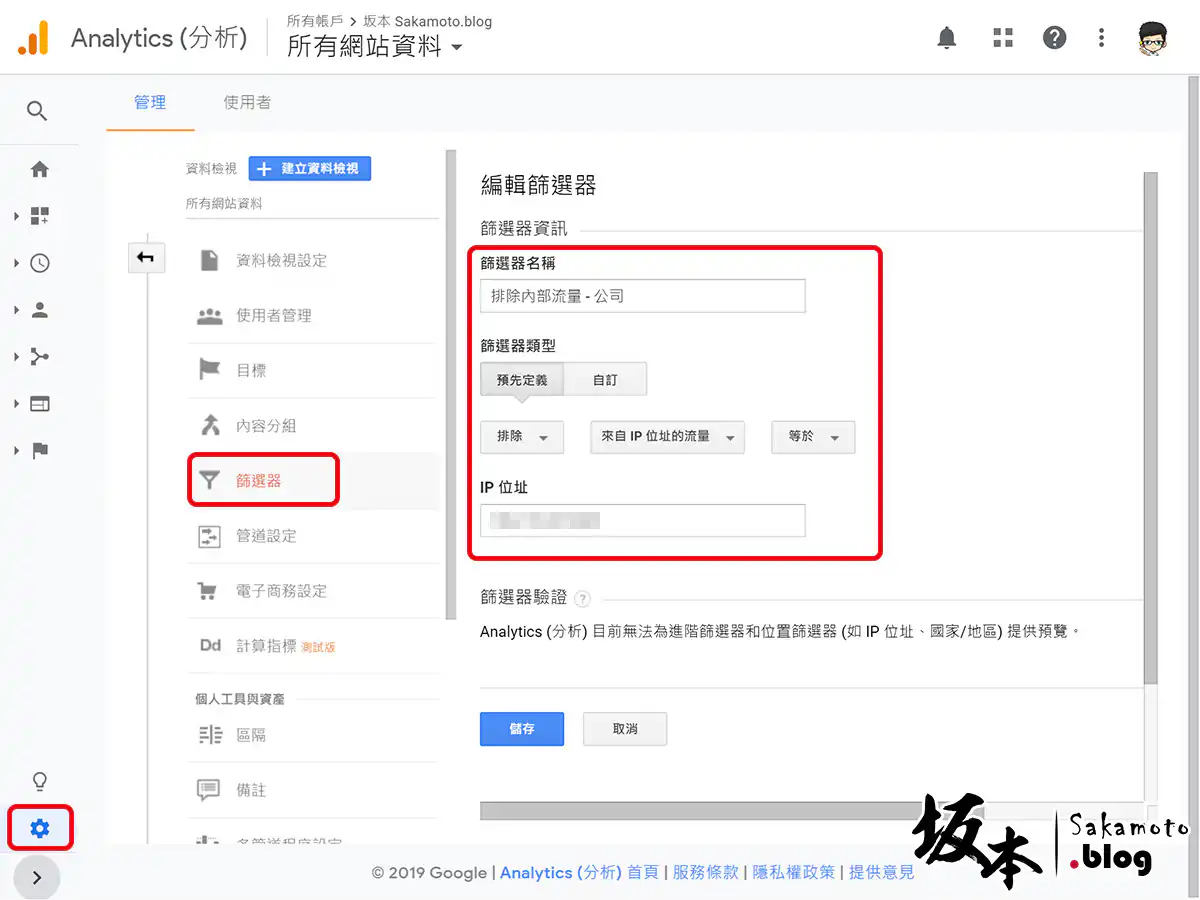Screen dimensions: 1200x900
Task: Open the 等於 expression dropdown
Action: 812,437
